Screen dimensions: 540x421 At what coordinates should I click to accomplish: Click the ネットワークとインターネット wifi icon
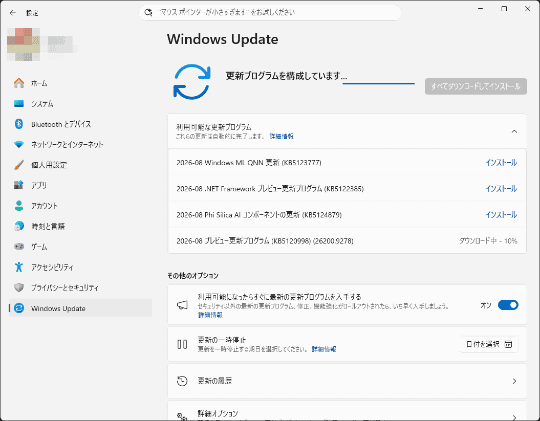point(19,144)
